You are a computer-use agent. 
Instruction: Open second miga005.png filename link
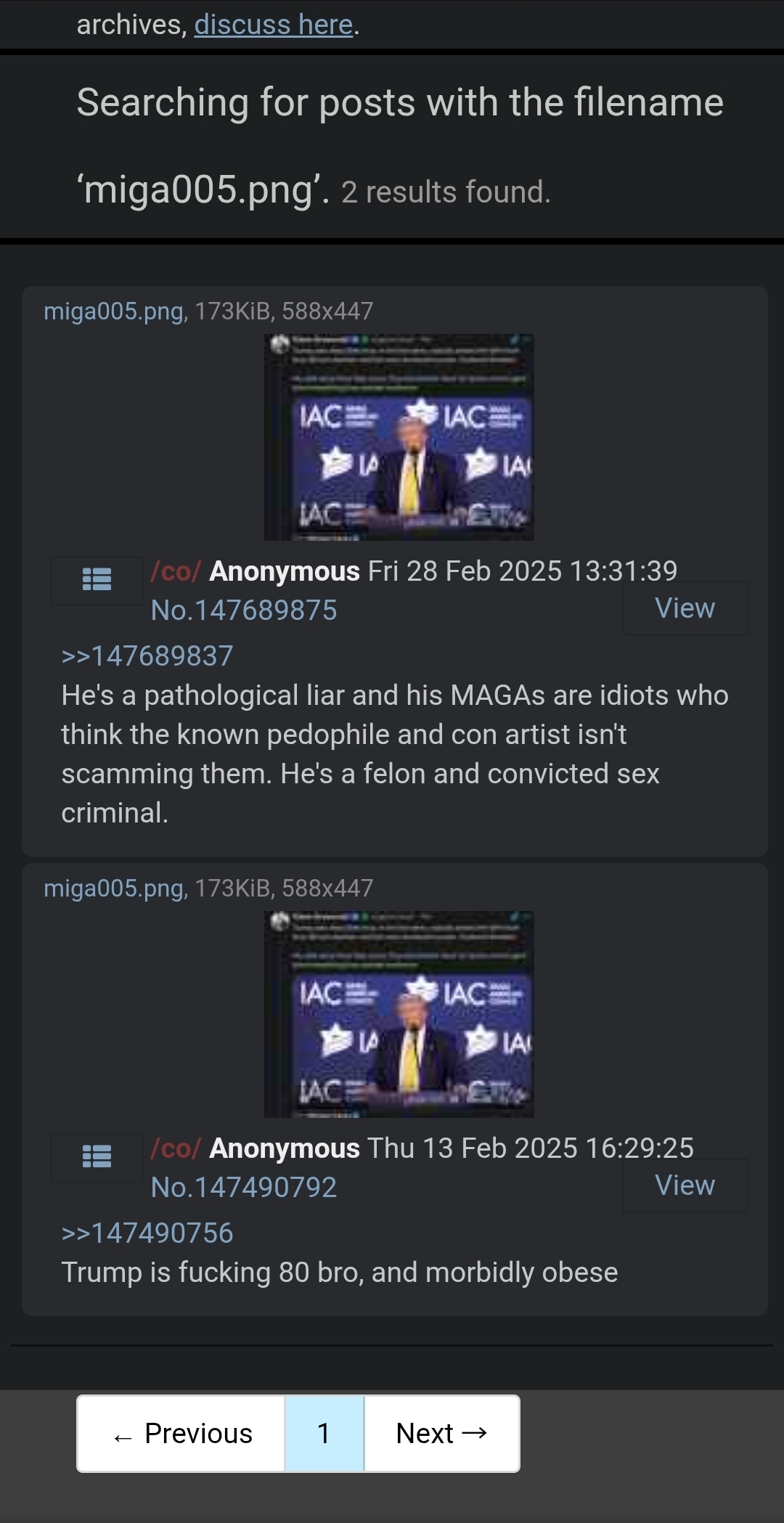pos(113,889)
